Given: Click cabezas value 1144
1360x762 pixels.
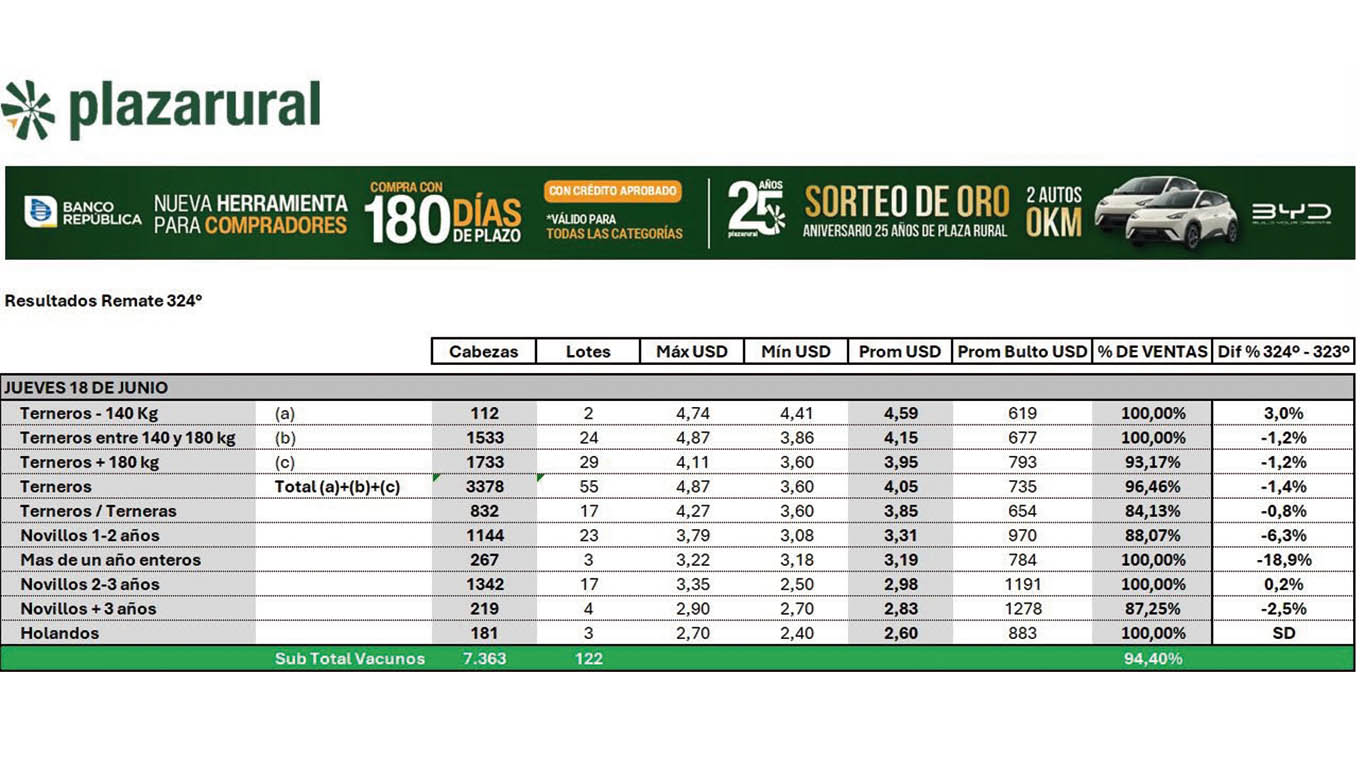Looking at the screenshot, I should (484, 535).
